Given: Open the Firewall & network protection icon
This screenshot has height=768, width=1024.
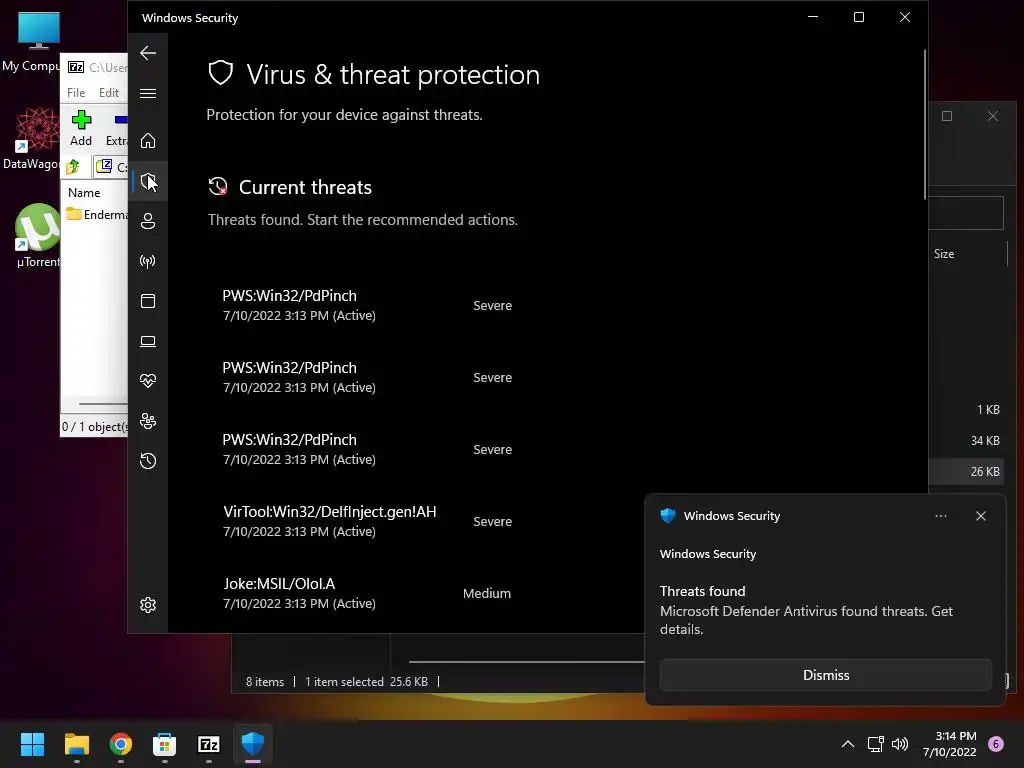Looking at the screenshot, I should click(x=148, y=261).
